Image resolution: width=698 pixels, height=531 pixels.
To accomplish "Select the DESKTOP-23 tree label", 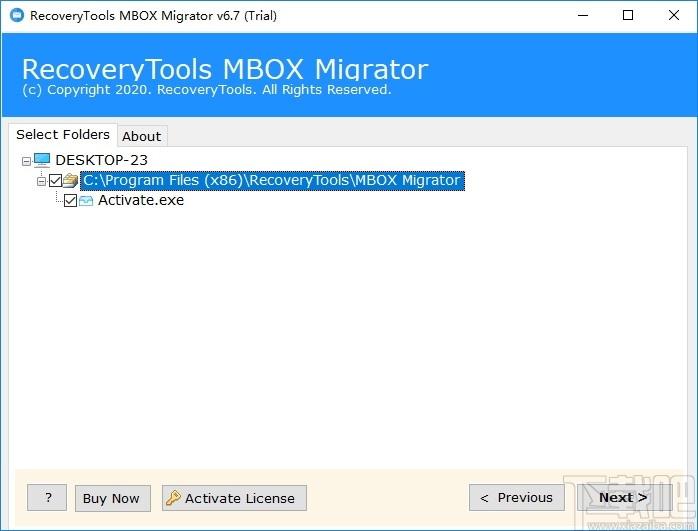I will click(101, 160).
